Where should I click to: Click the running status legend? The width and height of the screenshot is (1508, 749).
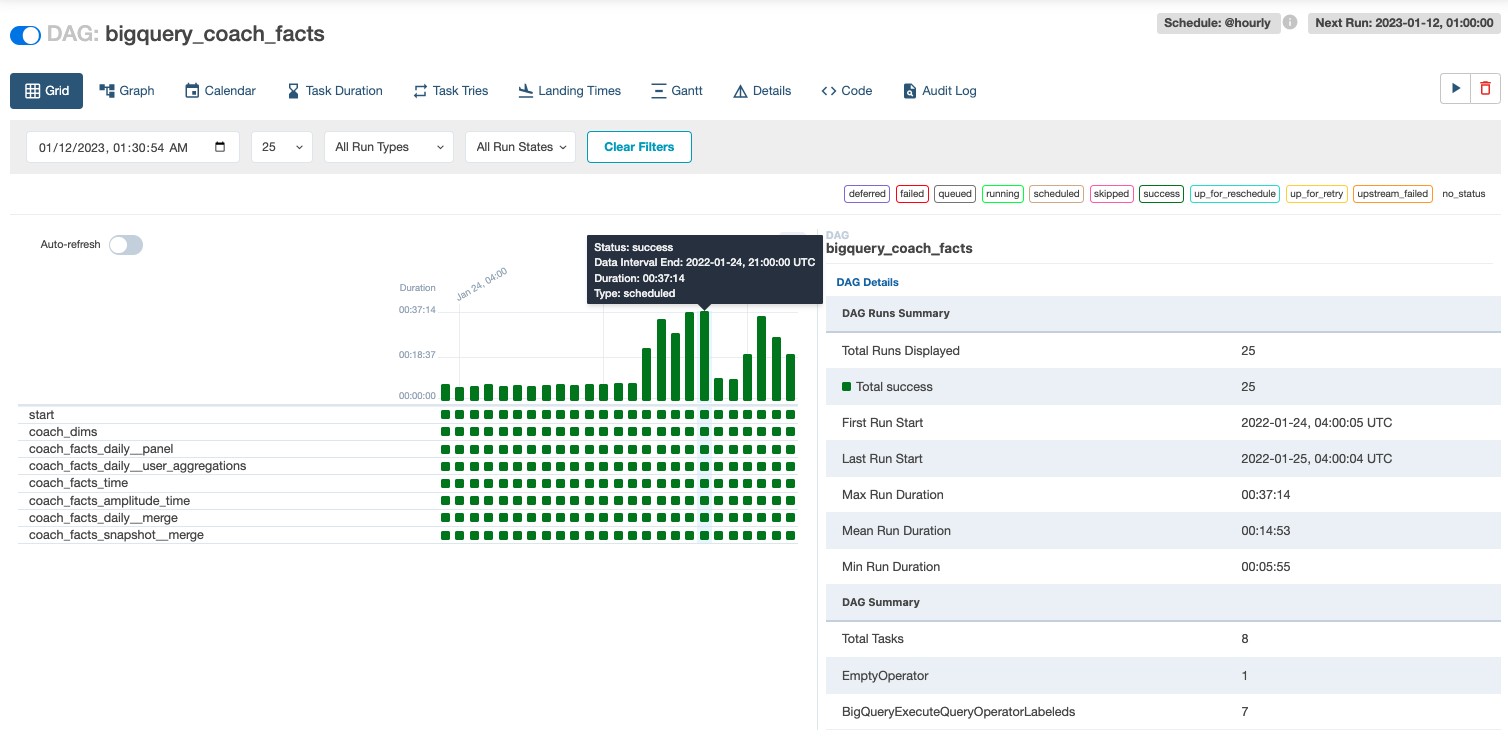click(1002, 194)
